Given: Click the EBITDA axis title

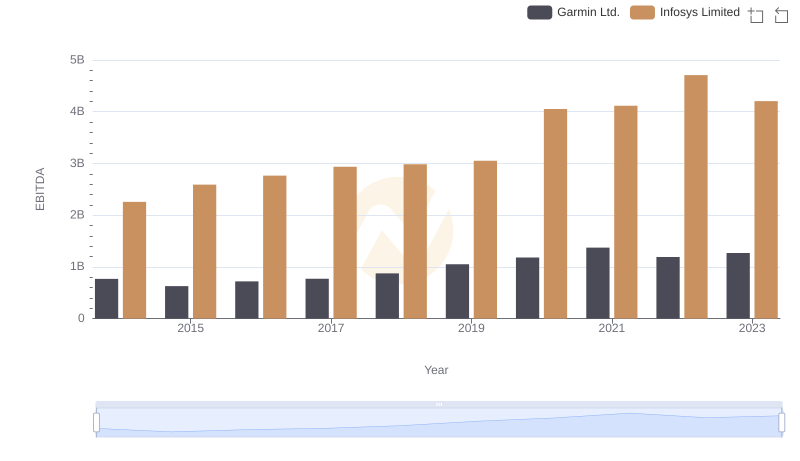Looking at the screenshot, I should click(x=41, y=188).
